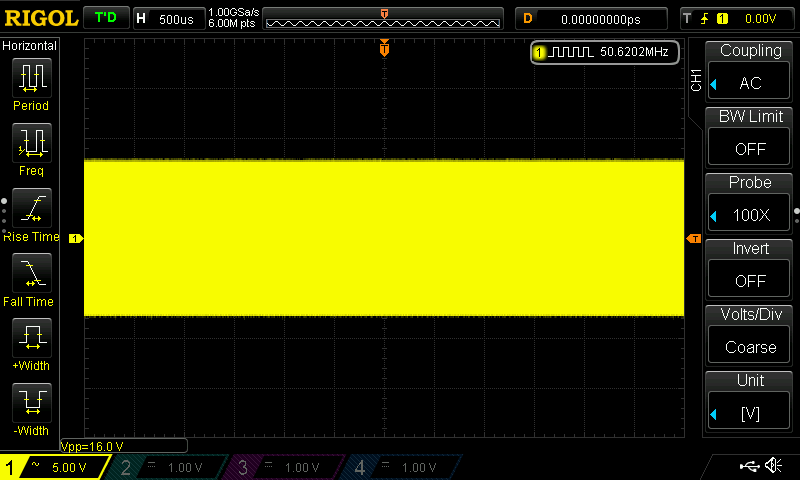Select channel 1 tab at 5.00 V
This screenshot has width=800, height=480.
click(54, 467)
